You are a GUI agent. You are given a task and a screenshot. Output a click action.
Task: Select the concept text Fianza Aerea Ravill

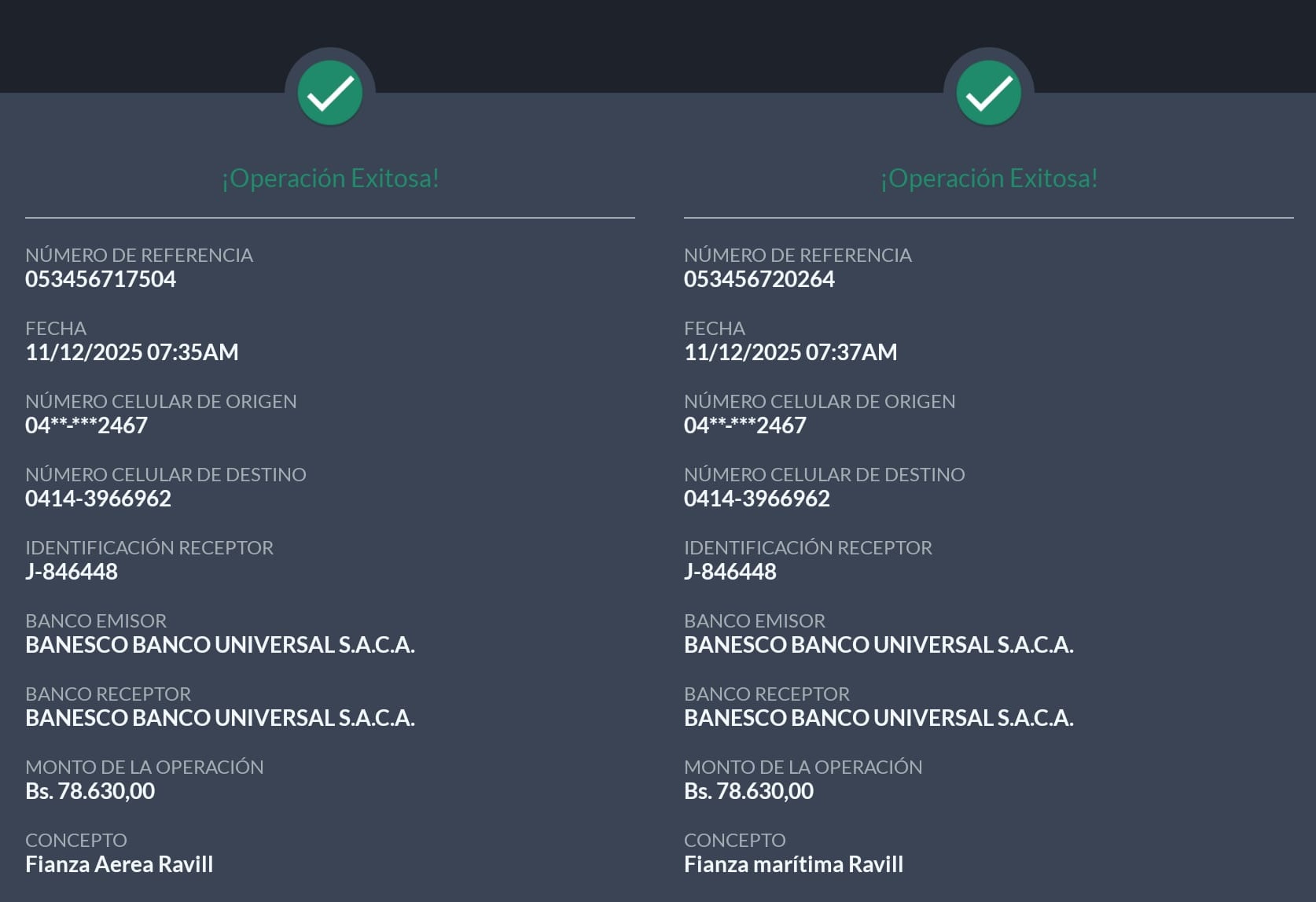[119, 864]
